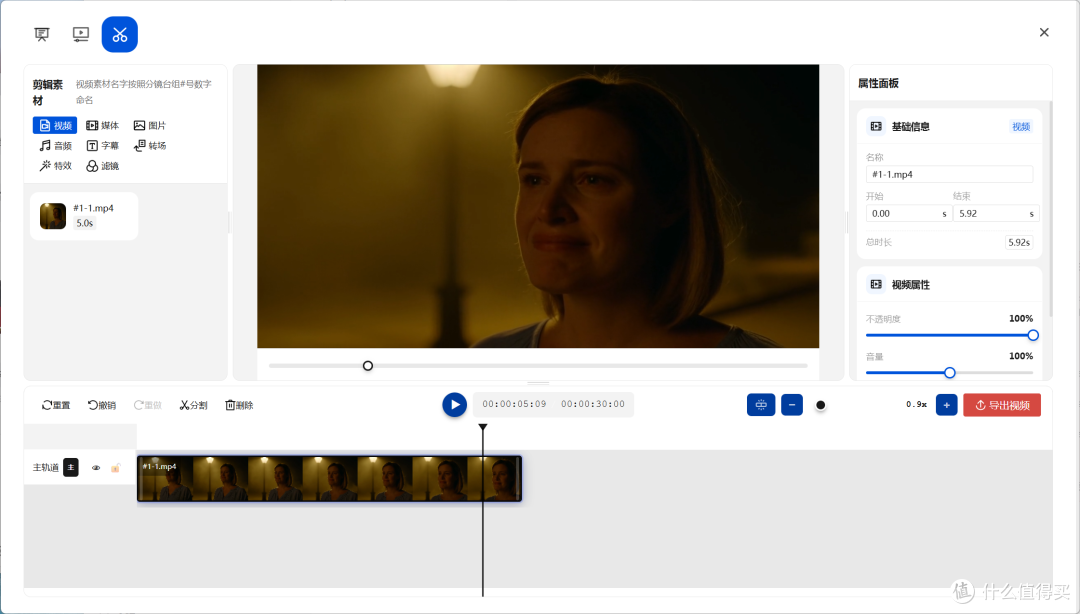Click the fit-timeline-to-width blue icon button

[761, 405]
